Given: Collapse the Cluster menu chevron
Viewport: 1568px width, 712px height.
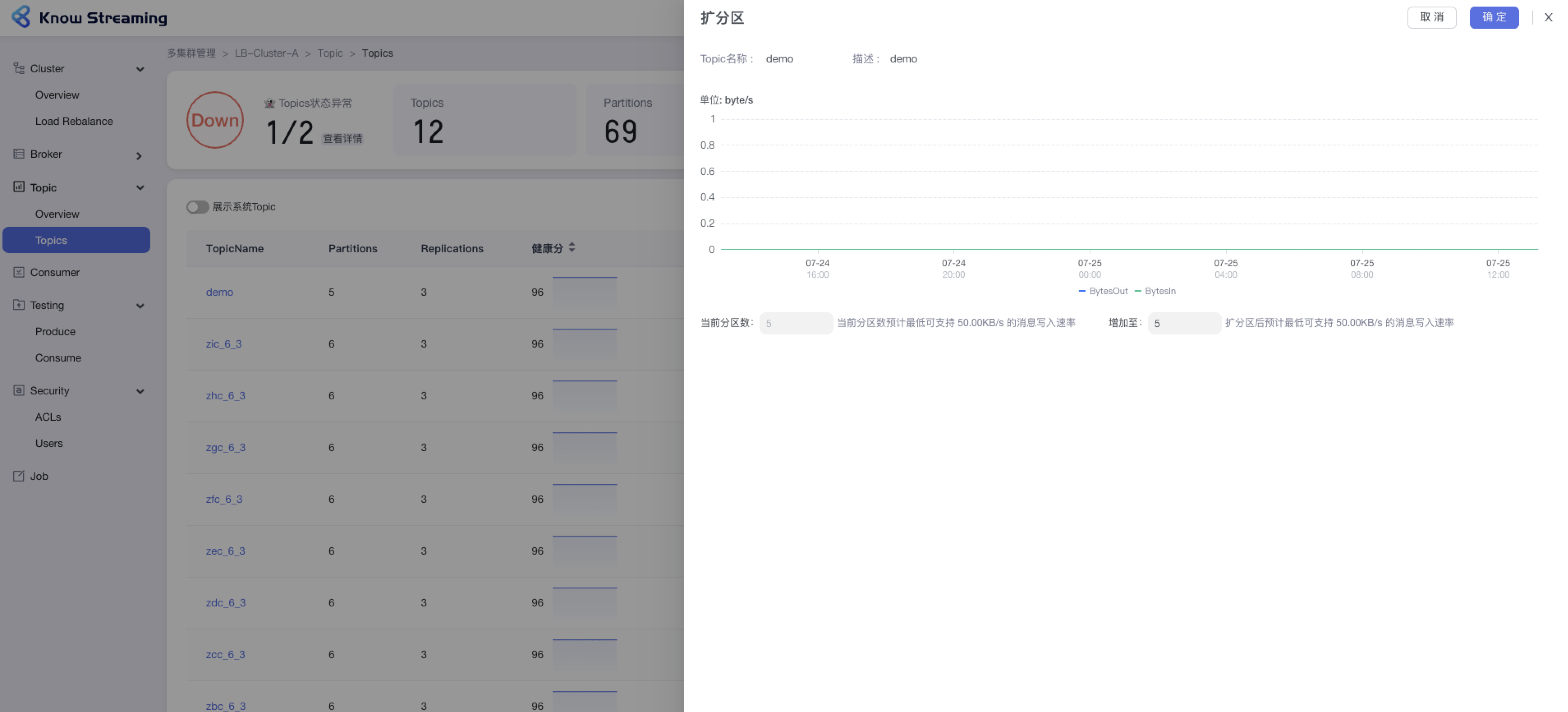Looking at the screenshot, I should 140,69.
